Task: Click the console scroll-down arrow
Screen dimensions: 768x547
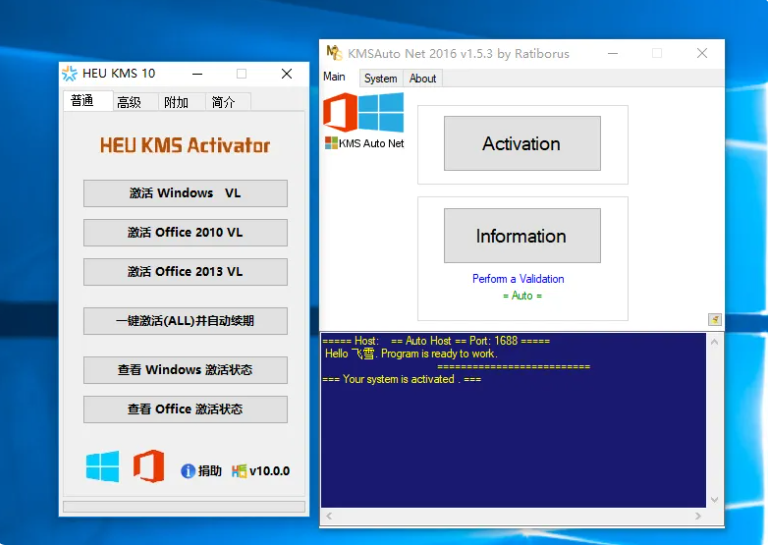Action: [714, 500]
